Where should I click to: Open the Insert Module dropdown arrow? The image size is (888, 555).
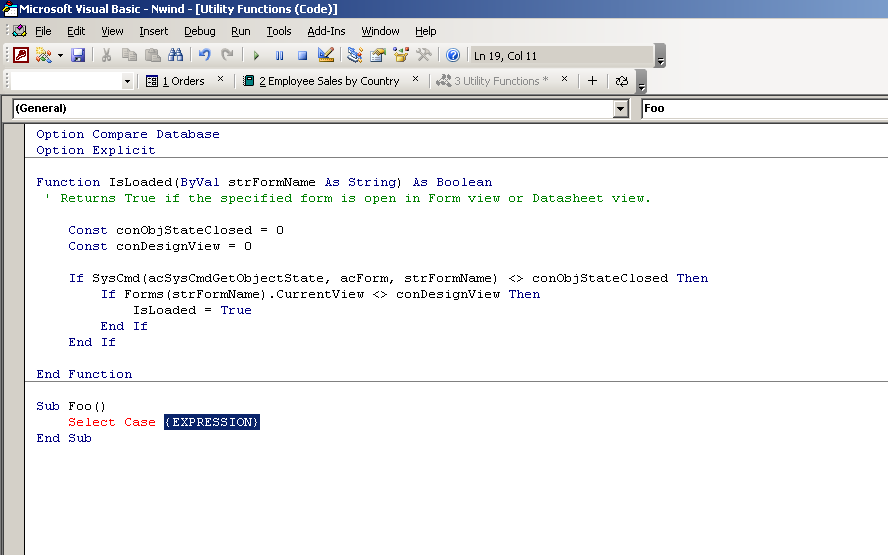click(x=60, y=56)
